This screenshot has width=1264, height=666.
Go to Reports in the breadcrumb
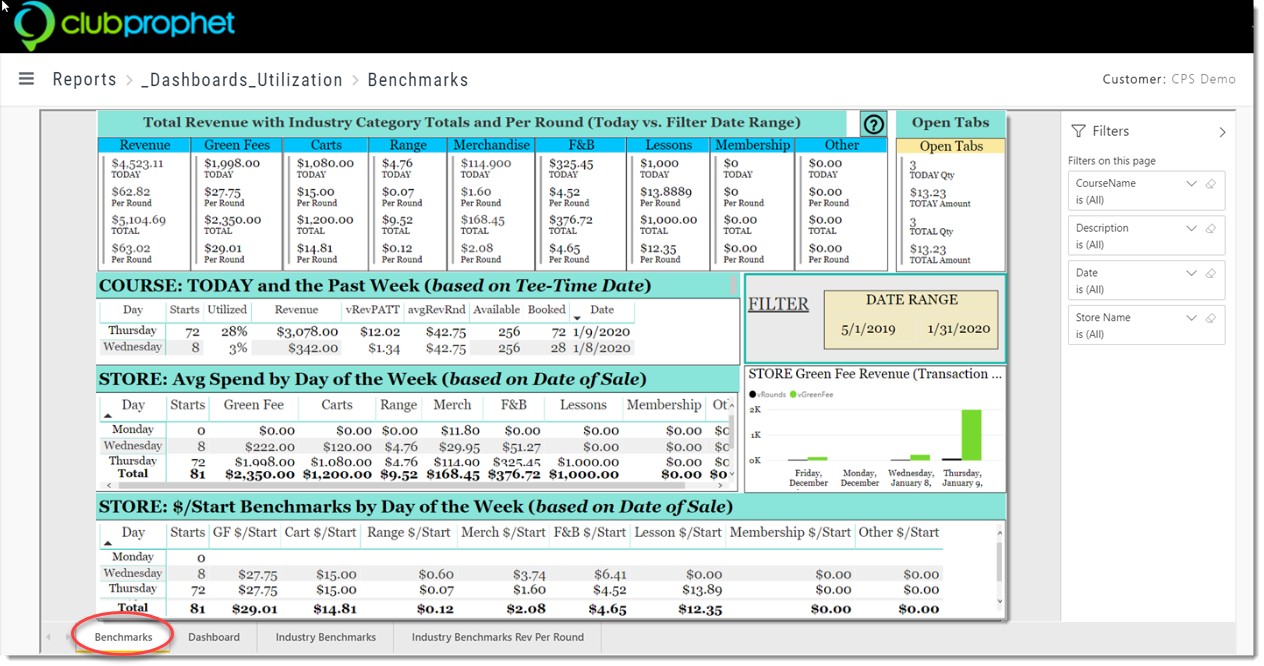click(x=85, y=80)
